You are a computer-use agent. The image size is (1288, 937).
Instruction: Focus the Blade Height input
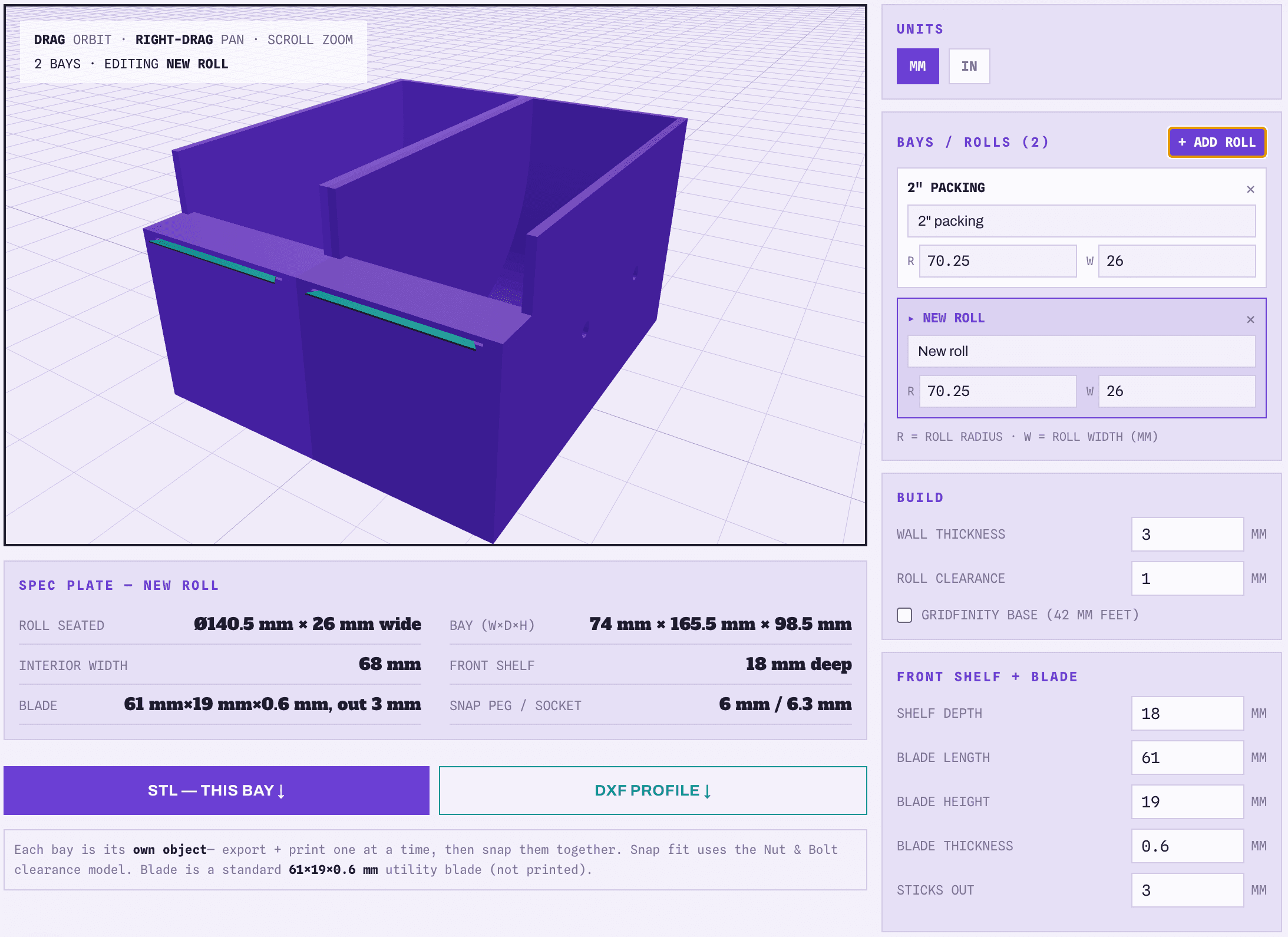(1187, 802)
